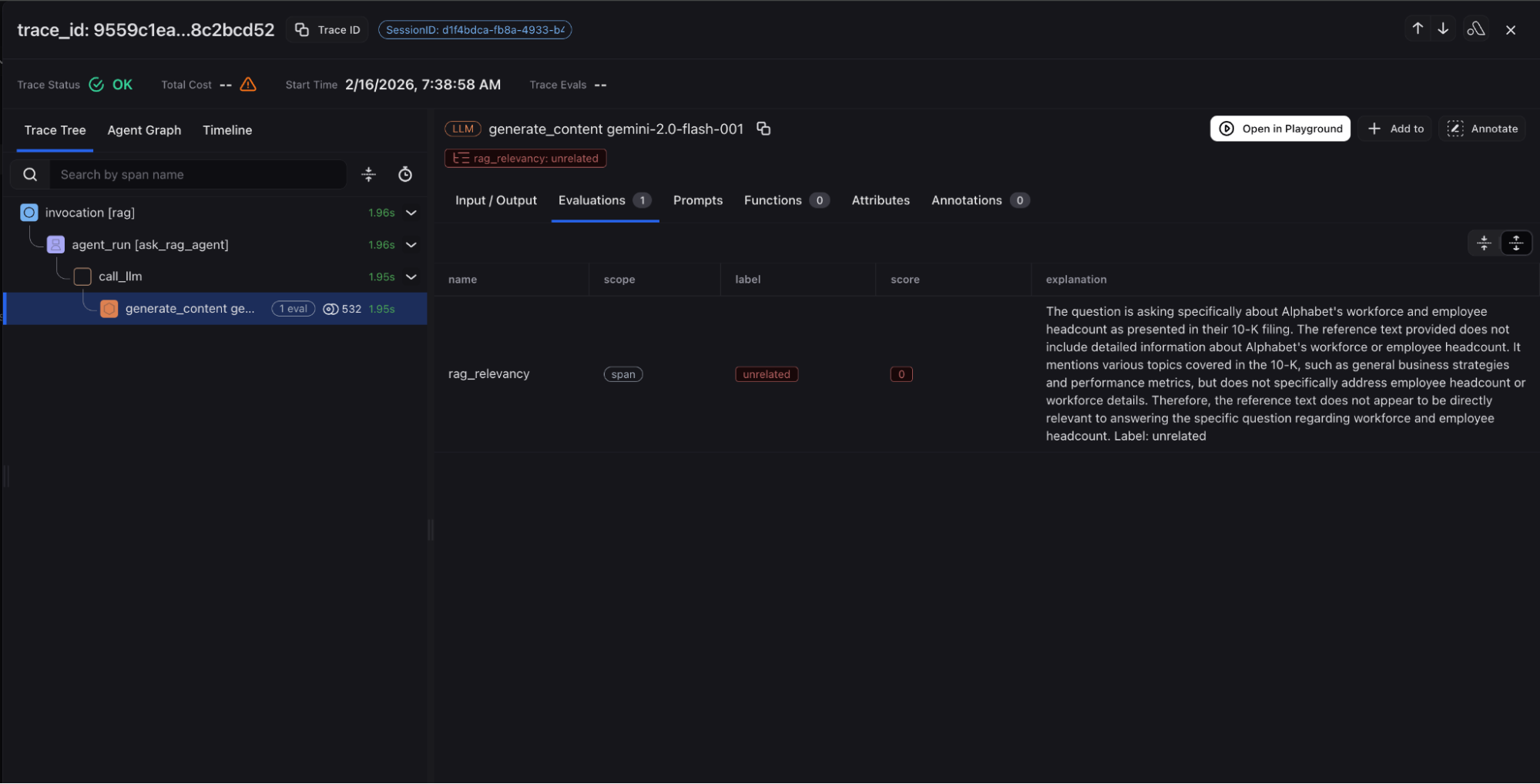
Task: Click the token count icon showing 532
Action: coord(331,309)
